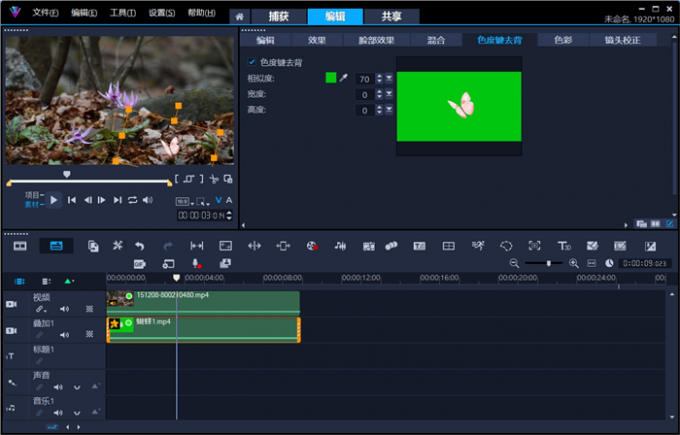Open the record/capture option in timeline toolbar
The width and height of the screenshot is (680, 435).
pyautogui.click(x=312, y=246)
